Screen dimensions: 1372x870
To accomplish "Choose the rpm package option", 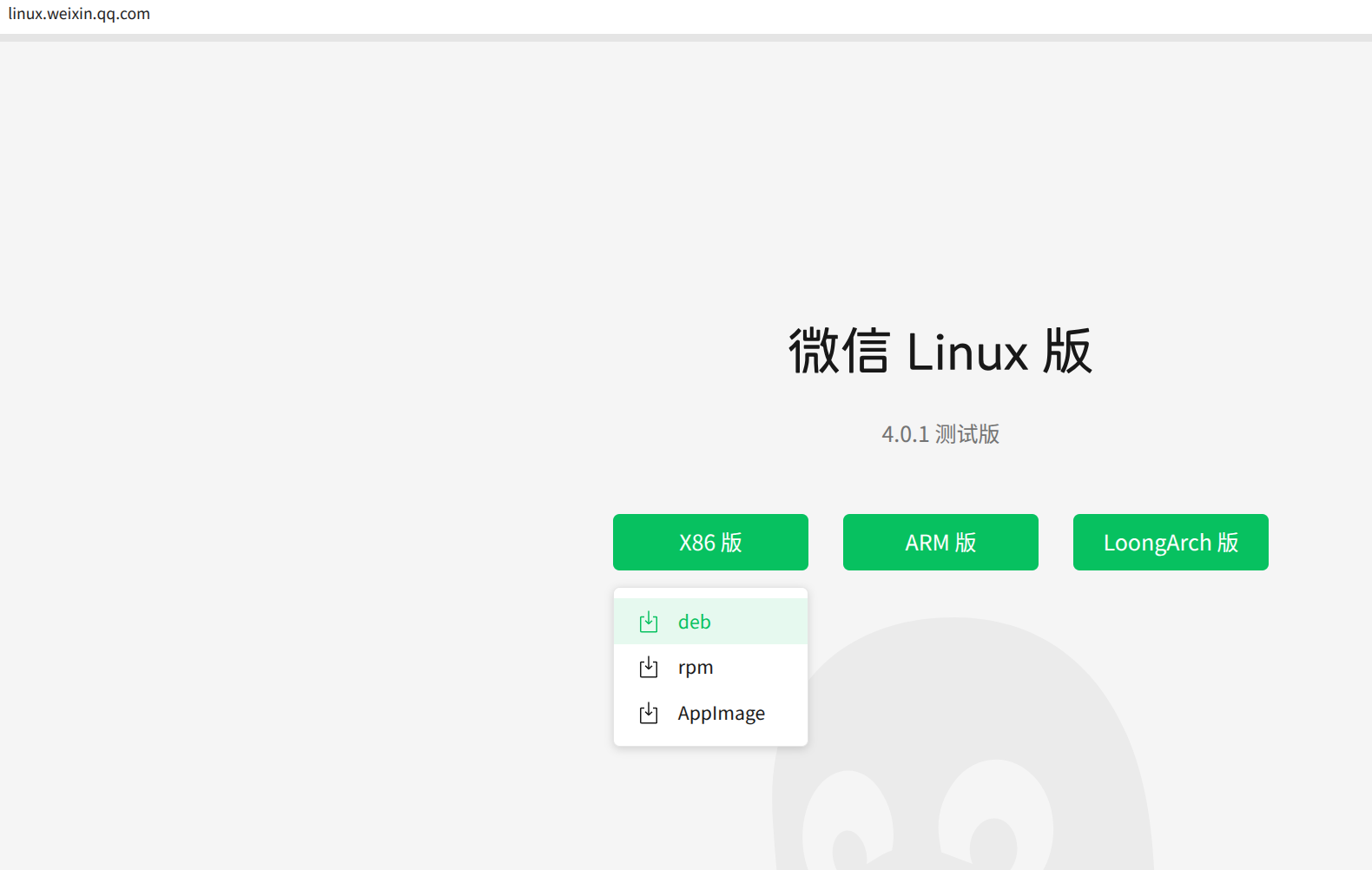I will (710, 667).
